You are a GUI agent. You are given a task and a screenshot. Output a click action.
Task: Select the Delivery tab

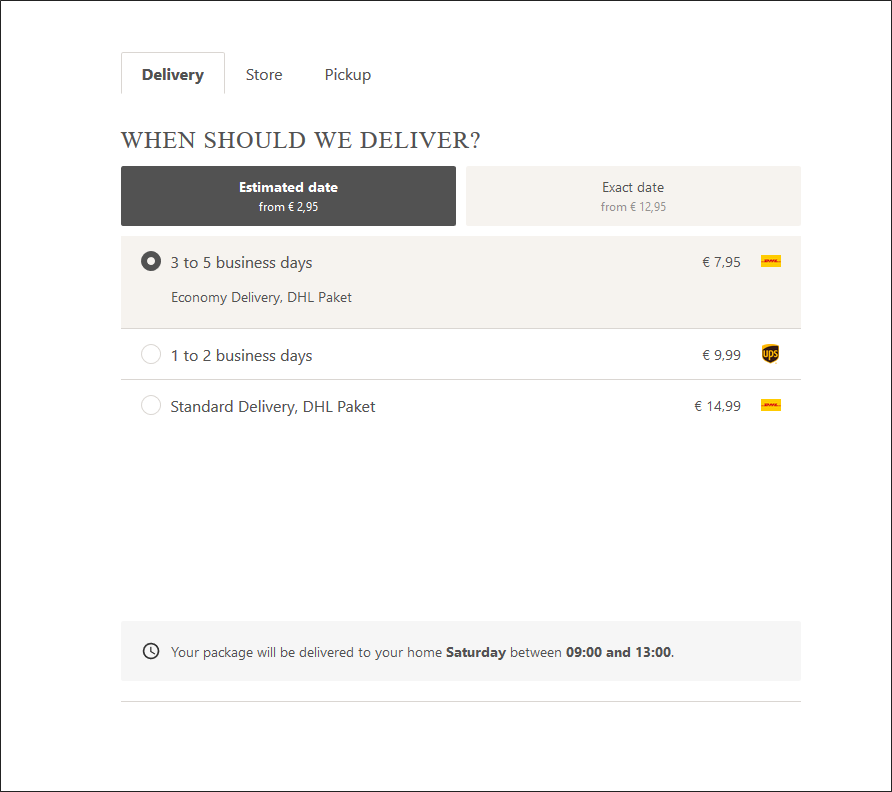173,74
